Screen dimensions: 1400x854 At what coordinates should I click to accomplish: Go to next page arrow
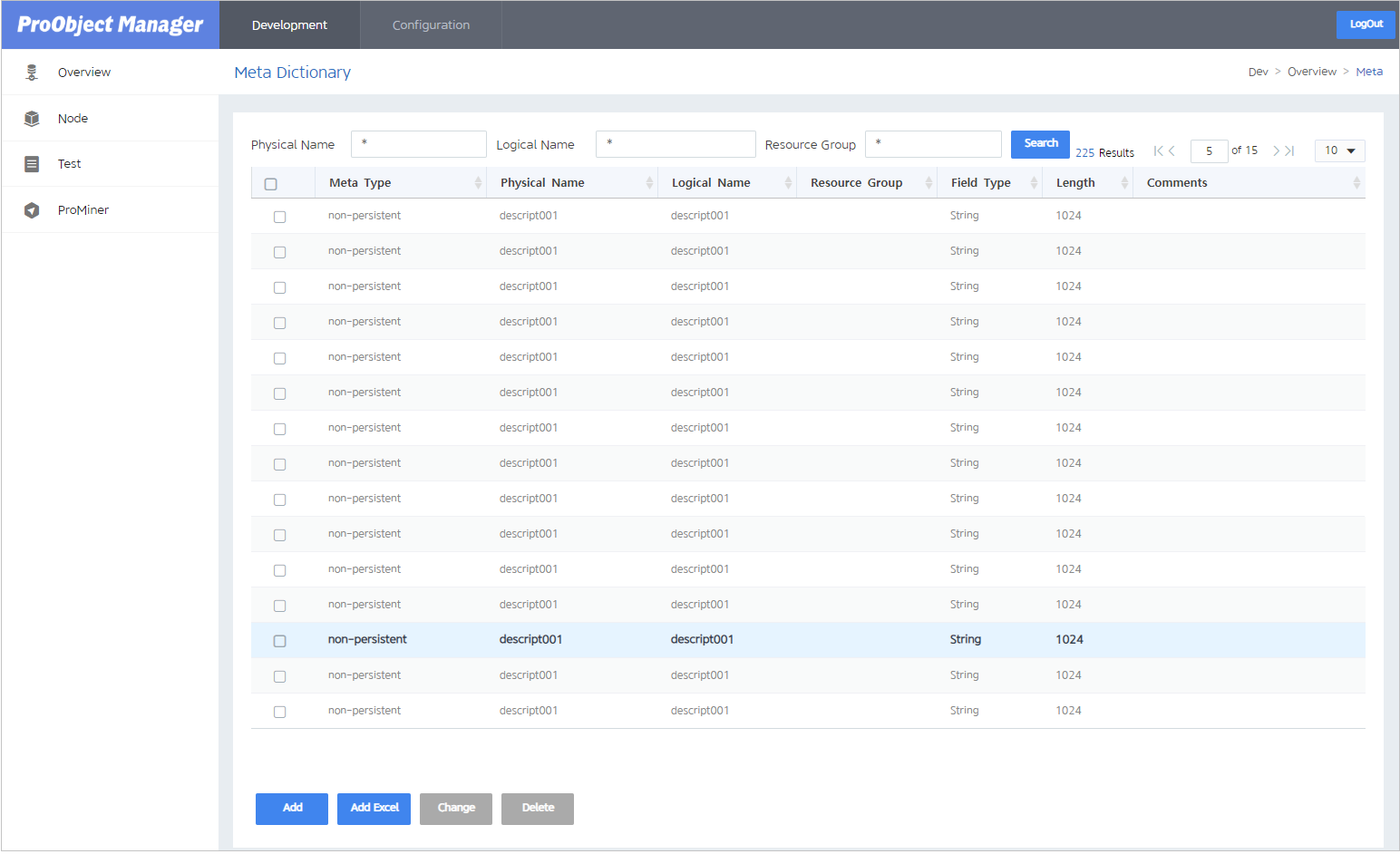[x=1276, y=150]
